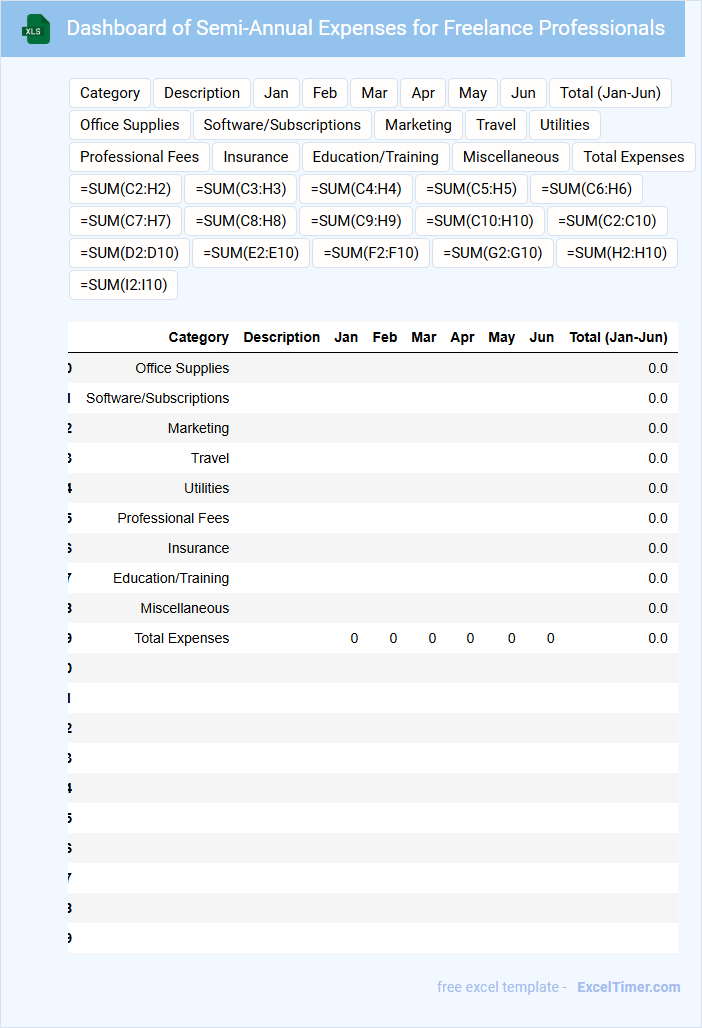The image size is (702, 1028).
Task: Select the Professional Fees table row cell
Action: click(x=173, y=519)
